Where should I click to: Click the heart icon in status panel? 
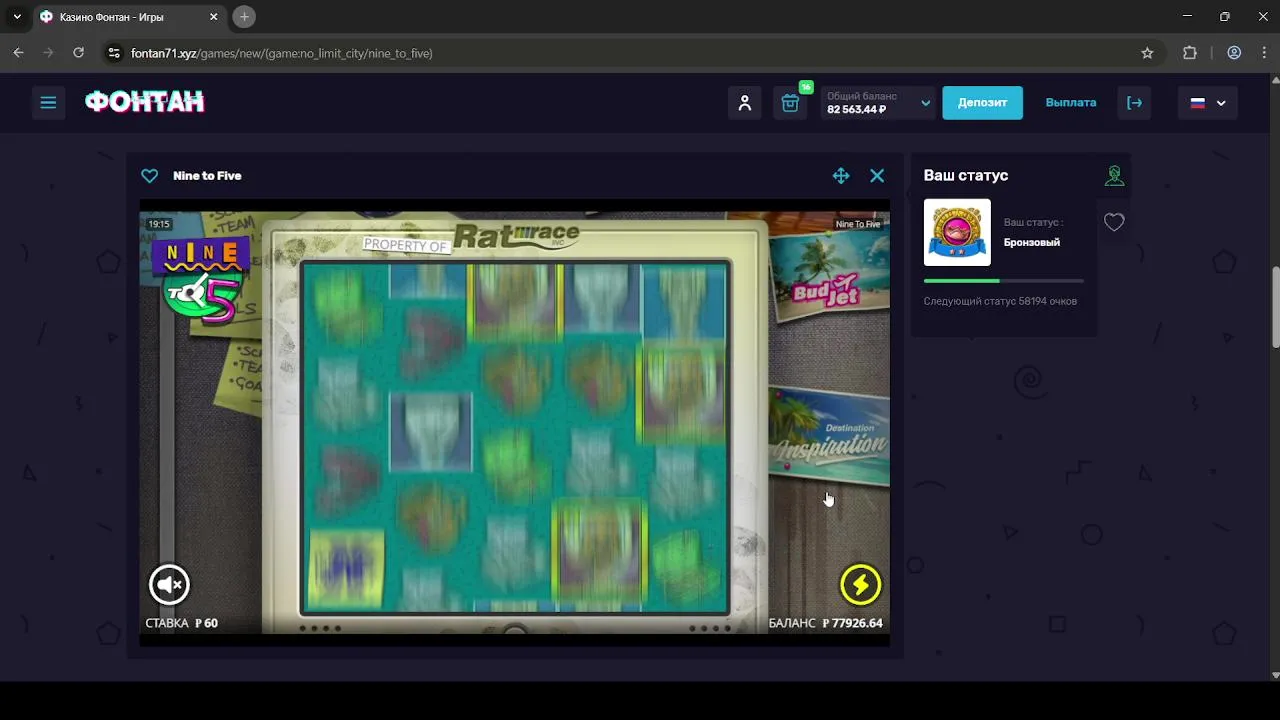[1114, 223]
